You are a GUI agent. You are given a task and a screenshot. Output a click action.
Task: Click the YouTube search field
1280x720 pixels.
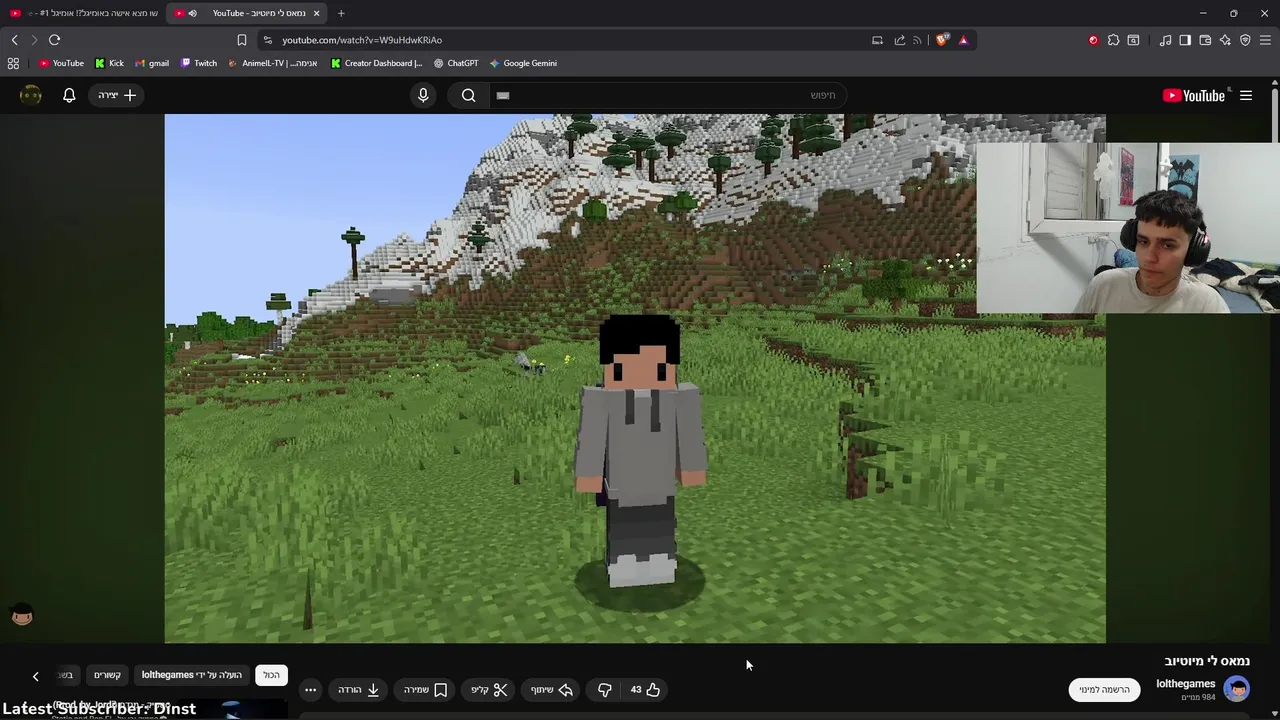click(668, 95)
